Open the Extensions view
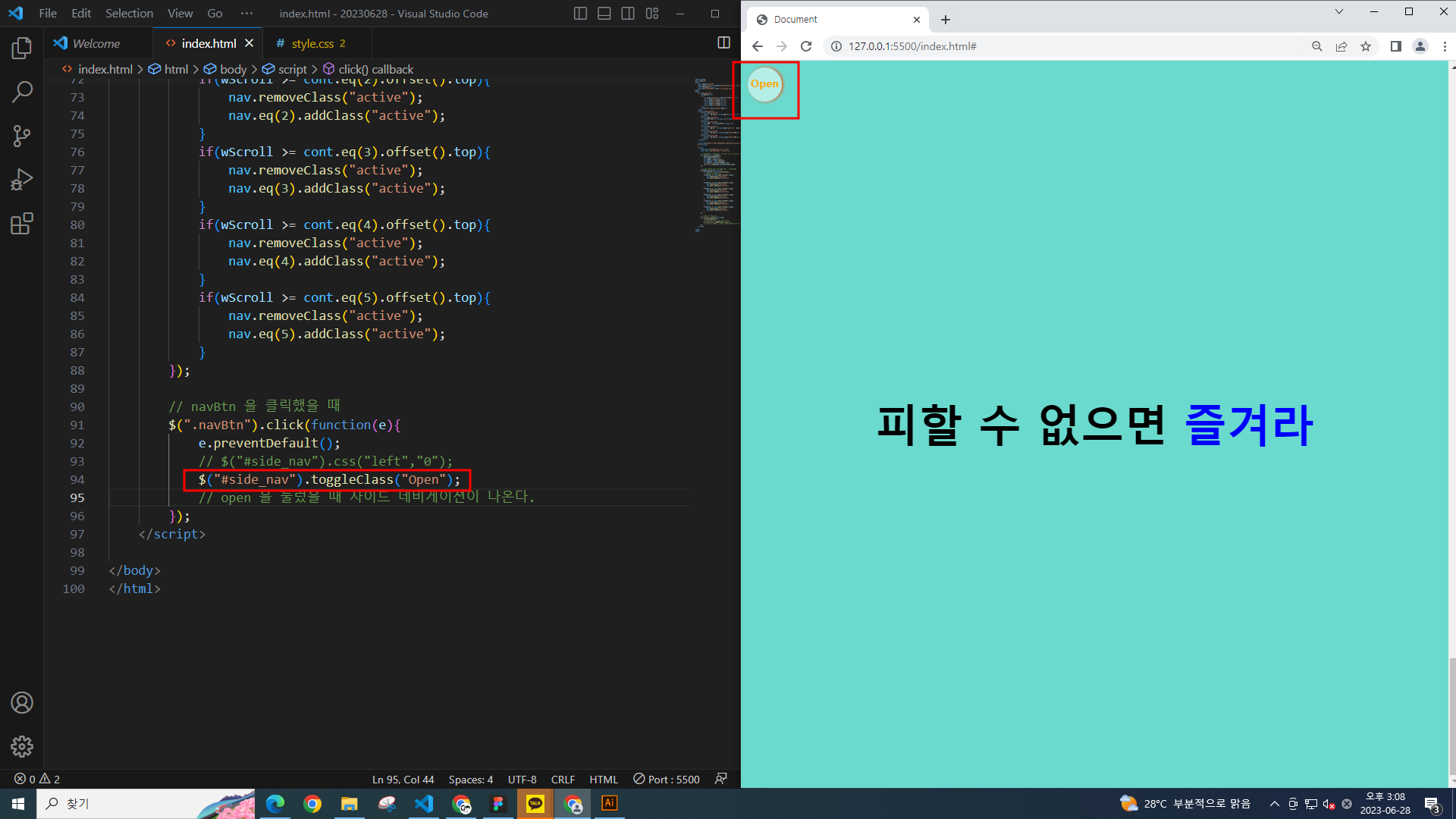The image size is (1456, 819). (x=22, y=224)
